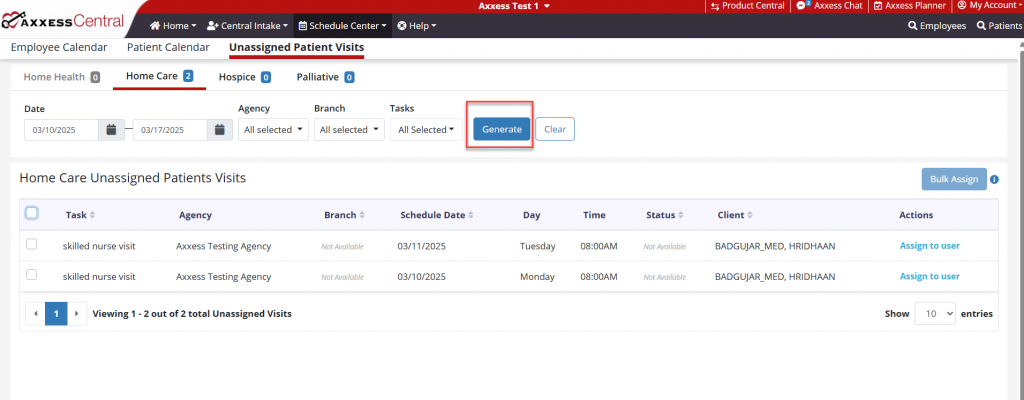Viewport: 1024px width, 400px height.
Task: Assign to user for 03/10/2025 visit
Action: tap(930, 276)
